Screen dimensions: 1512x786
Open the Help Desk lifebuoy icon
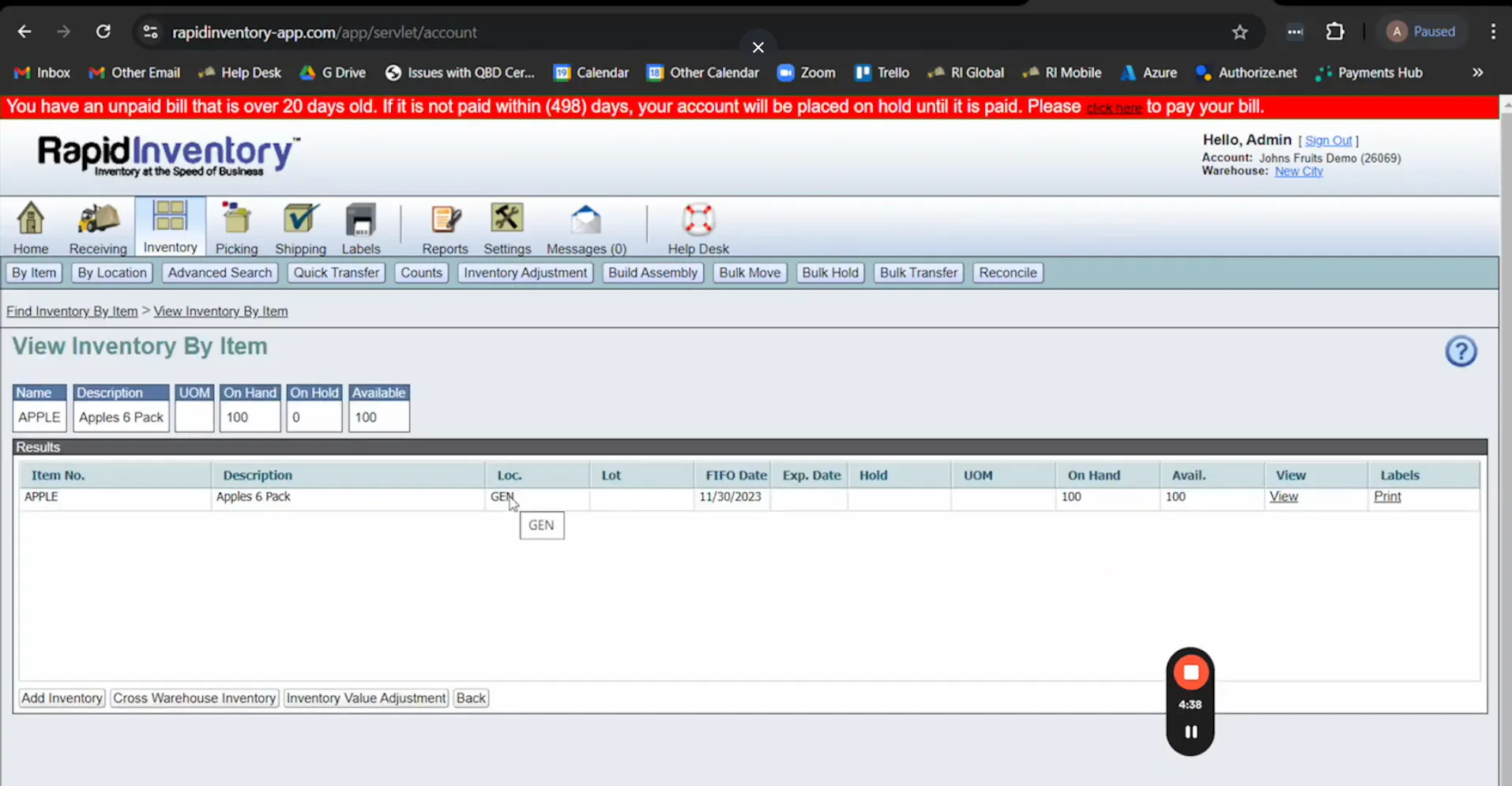click(698, 220)
